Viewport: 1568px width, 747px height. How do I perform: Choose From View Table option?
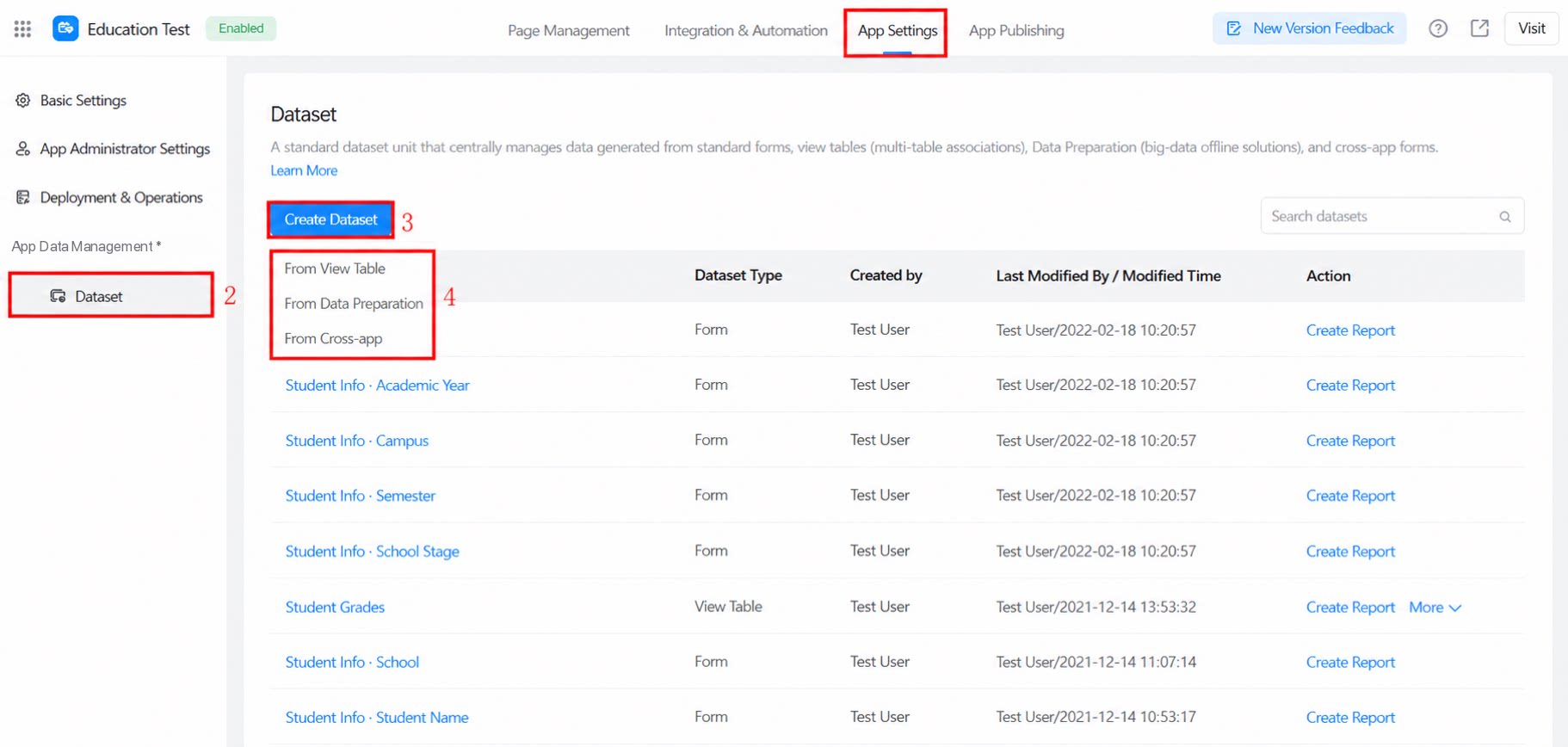335,269
